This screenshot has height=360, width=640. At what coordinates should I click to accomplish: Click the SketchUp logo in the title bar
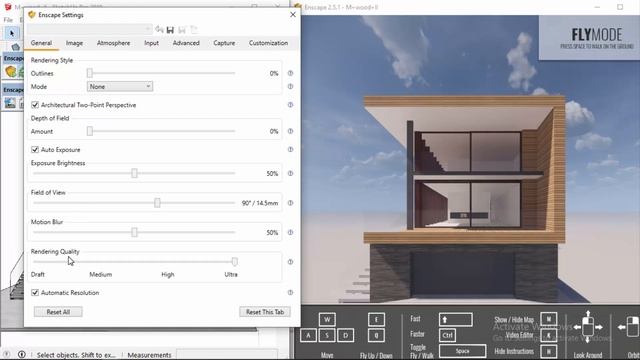7,7
